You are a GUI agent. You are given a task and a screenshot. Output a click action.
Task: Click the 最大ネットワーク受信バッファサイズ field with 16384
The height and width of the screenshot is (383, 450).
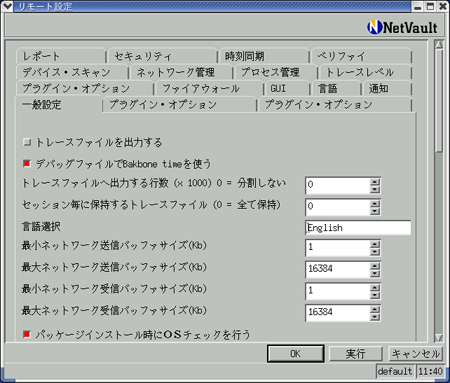pyautogui.click(x=338, y=313)
